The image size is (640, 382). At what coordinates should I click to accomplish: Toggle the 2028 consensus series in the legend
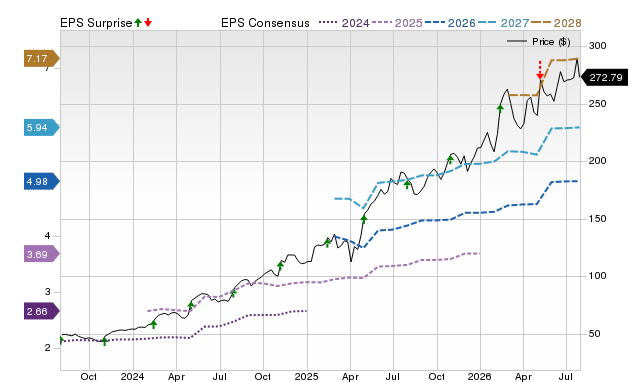(x=556, y=23)
